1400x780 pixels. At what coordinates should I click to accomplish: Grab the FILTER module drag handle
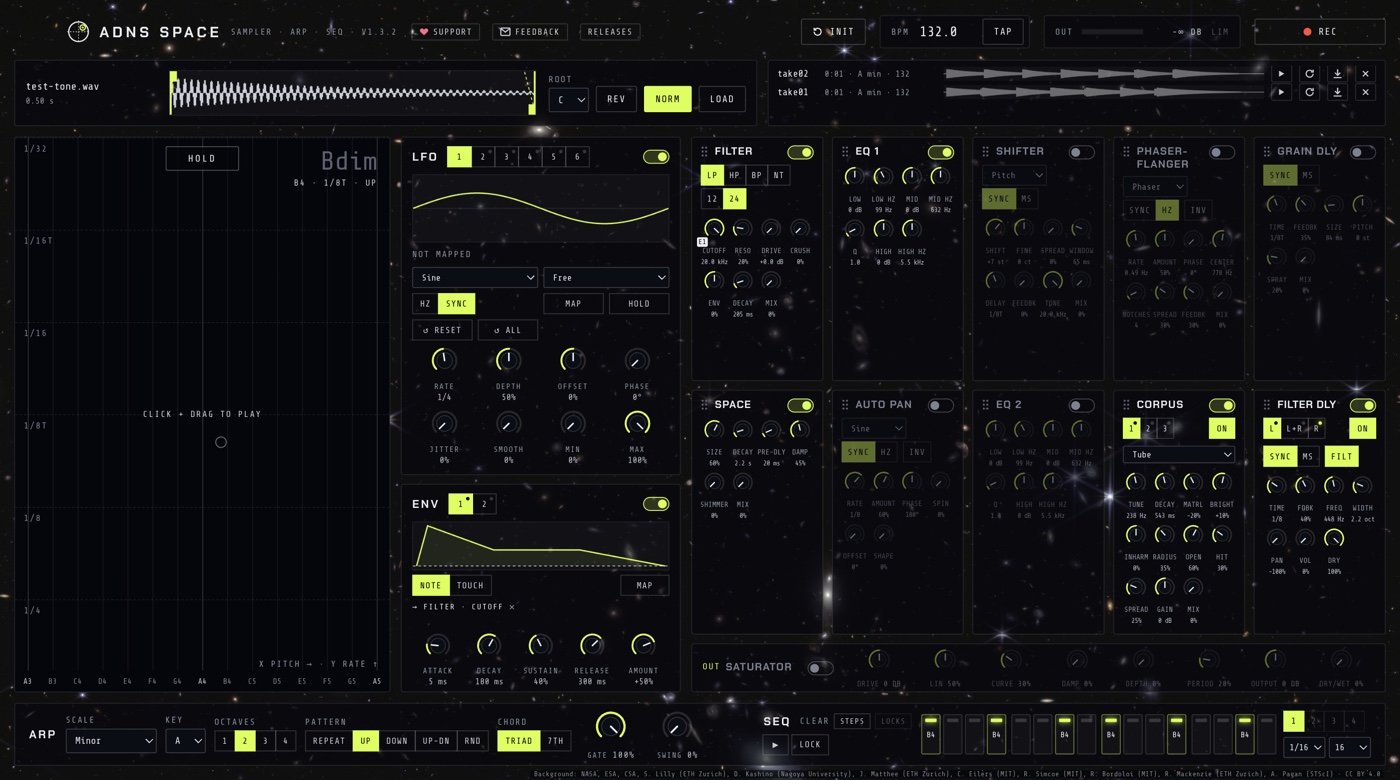(x=704, y=152)
